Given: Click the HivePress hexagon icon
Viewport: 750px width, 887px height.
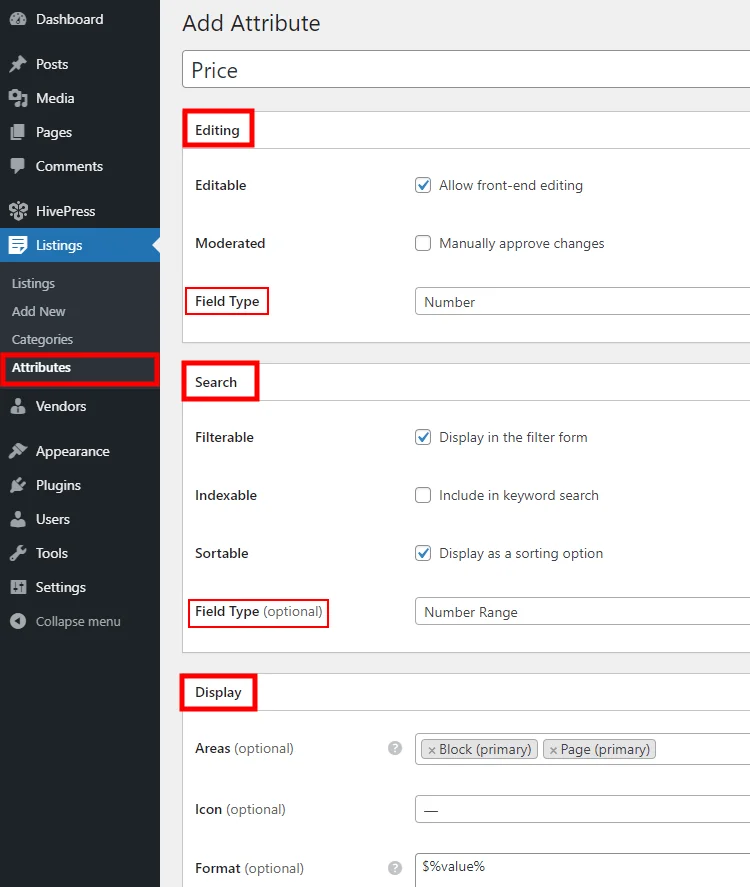Looking at the screenshot, I should point(18,211).
